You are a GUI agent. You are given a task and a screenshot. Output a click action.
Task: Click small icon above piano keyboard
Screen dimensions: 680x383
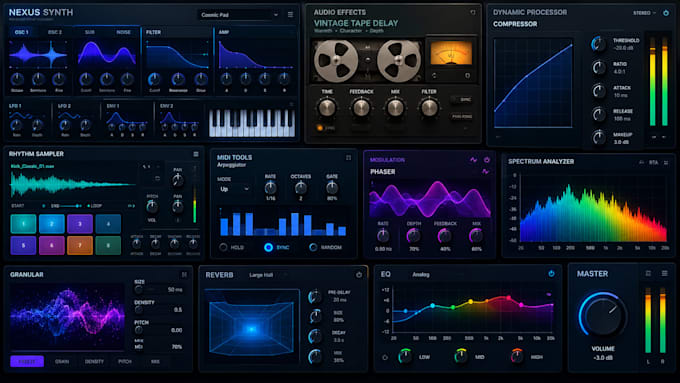coord(291,104)
